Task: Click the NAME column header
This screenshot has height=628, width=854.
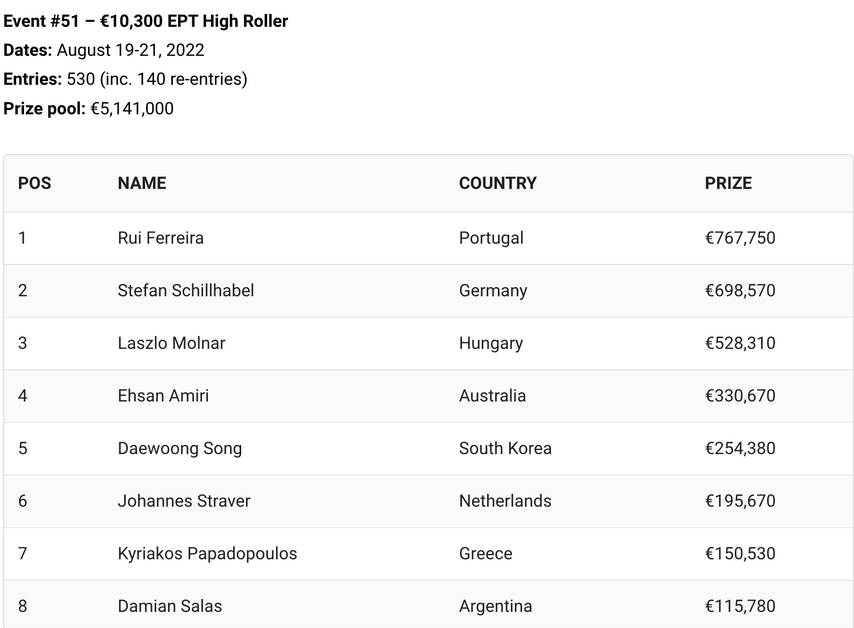Action: [x=142, y=183]
